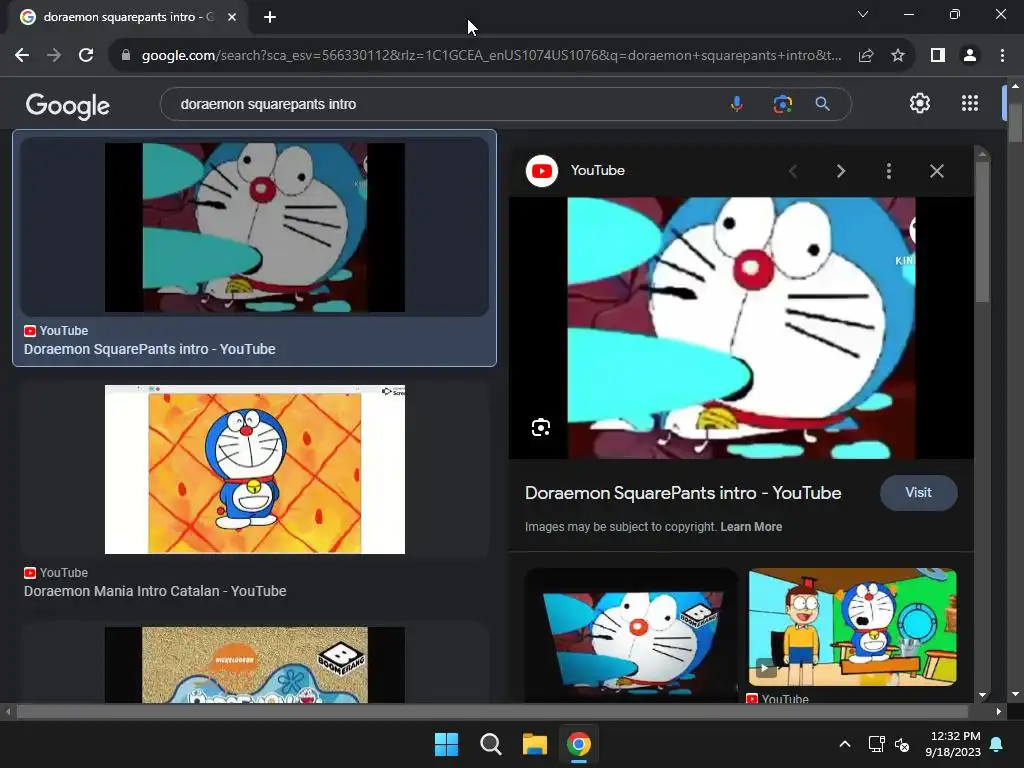
Task: Open the large Doraemon preview image
Action: 741,328
